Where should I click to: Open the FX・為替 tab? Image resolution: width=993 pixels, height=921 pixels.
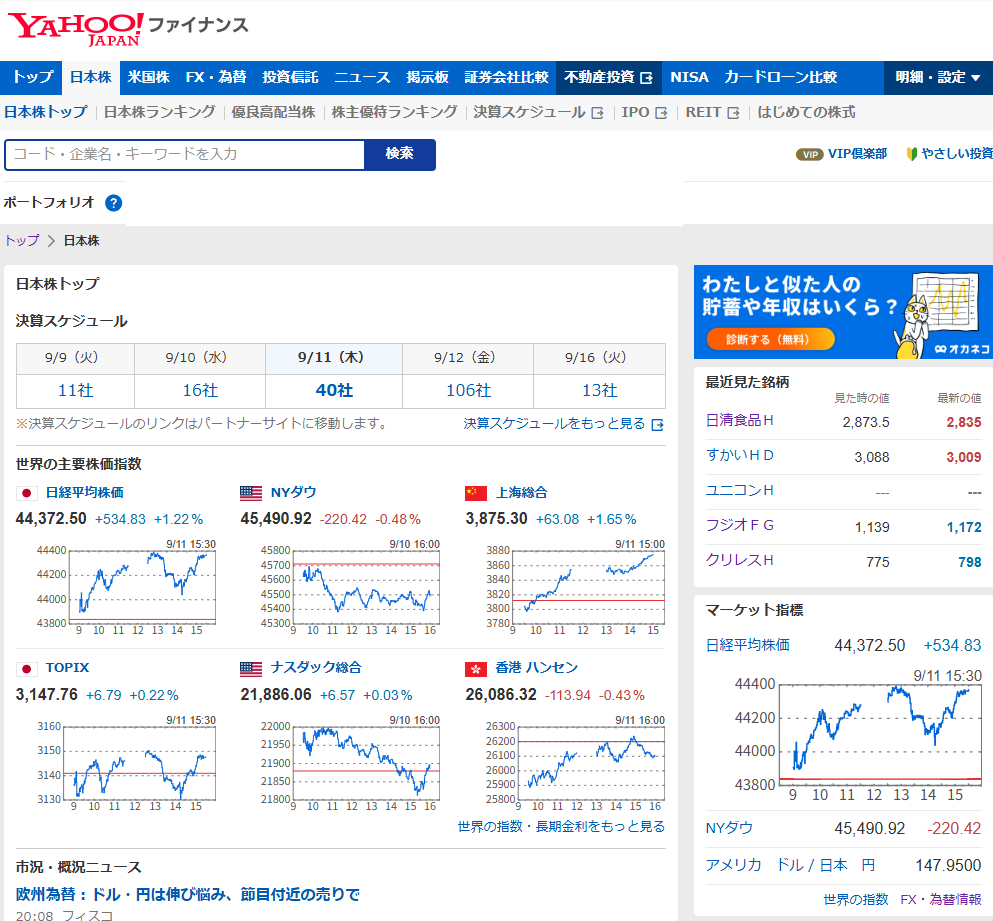[x=216, y=77]
